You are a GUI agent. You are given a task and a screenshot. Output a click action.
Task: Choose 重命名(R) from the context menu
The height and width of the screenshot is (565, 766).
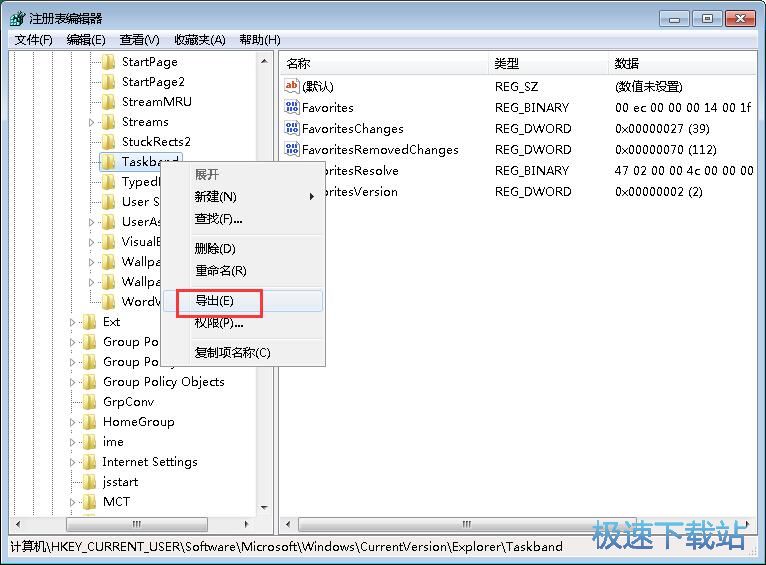[243, 271]
